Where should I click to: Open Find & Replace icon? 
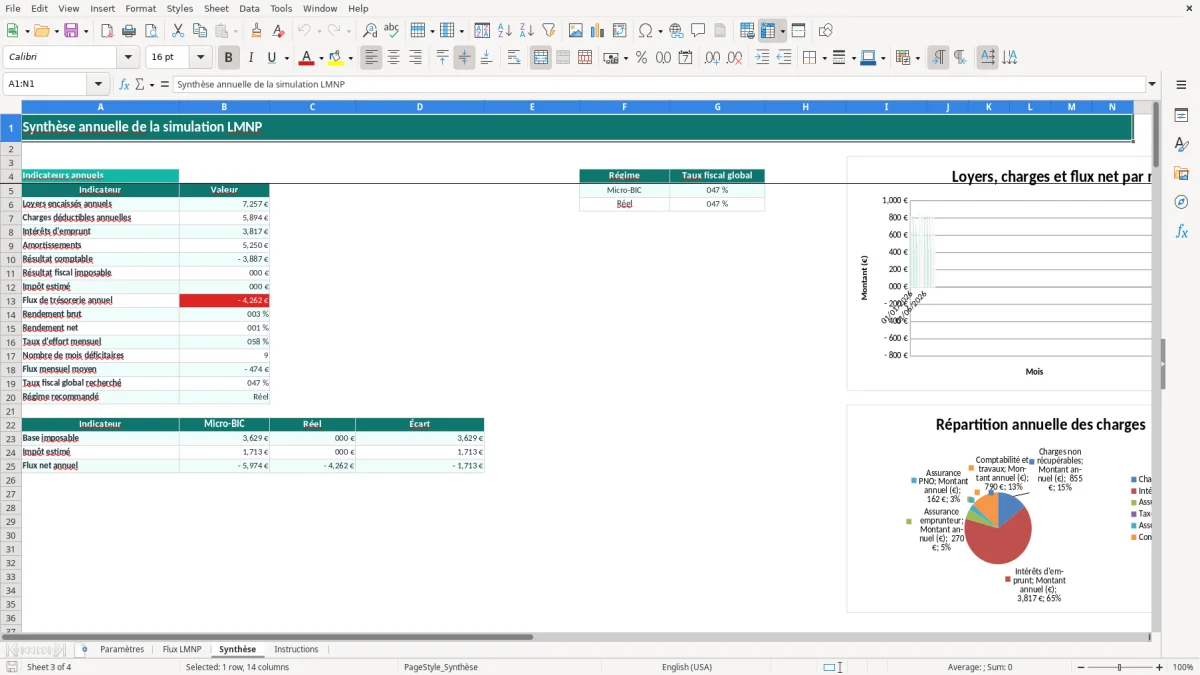pyautogui.click(x=370, y=31)
